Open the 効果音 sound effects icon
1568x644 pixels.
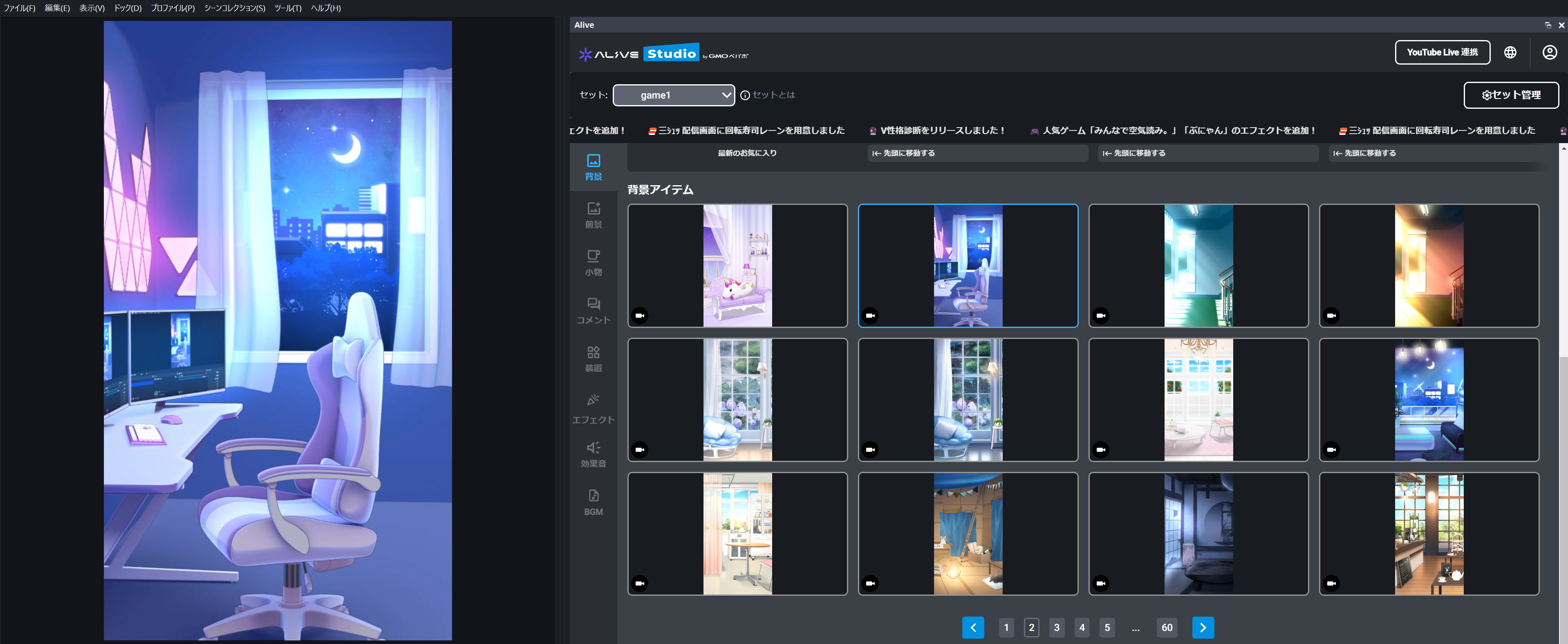tap(593, 454)
